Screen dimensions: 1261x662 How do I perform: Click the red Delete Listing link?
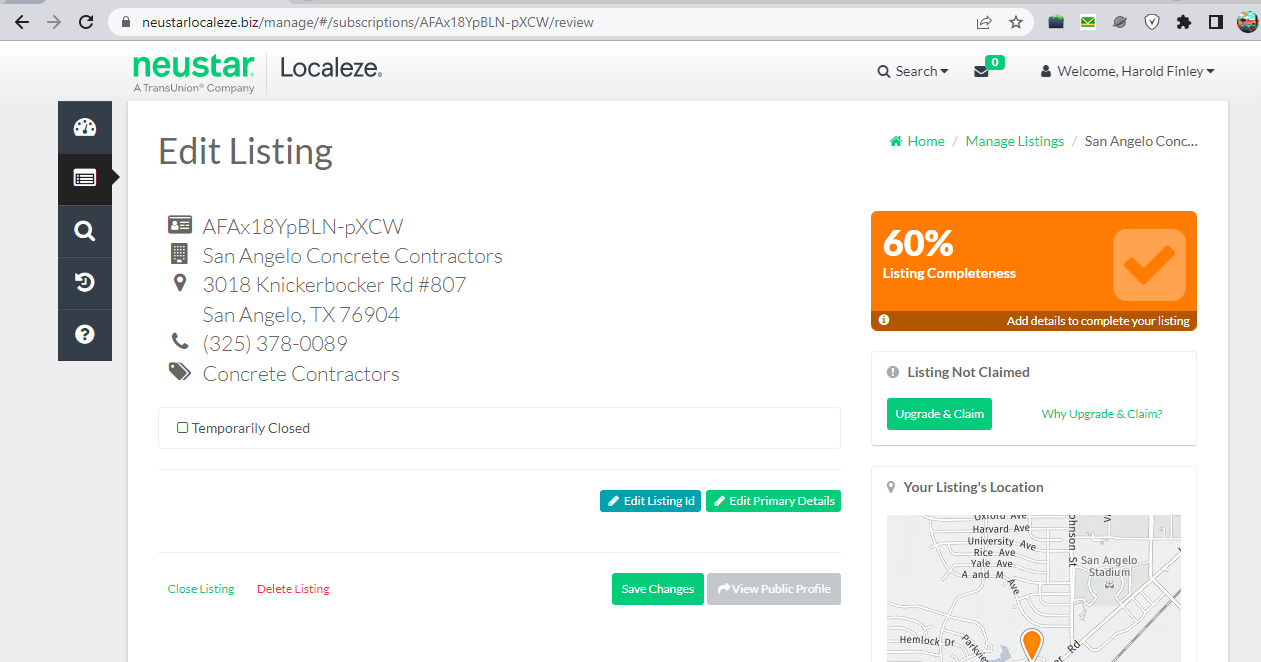coord(293,589)
